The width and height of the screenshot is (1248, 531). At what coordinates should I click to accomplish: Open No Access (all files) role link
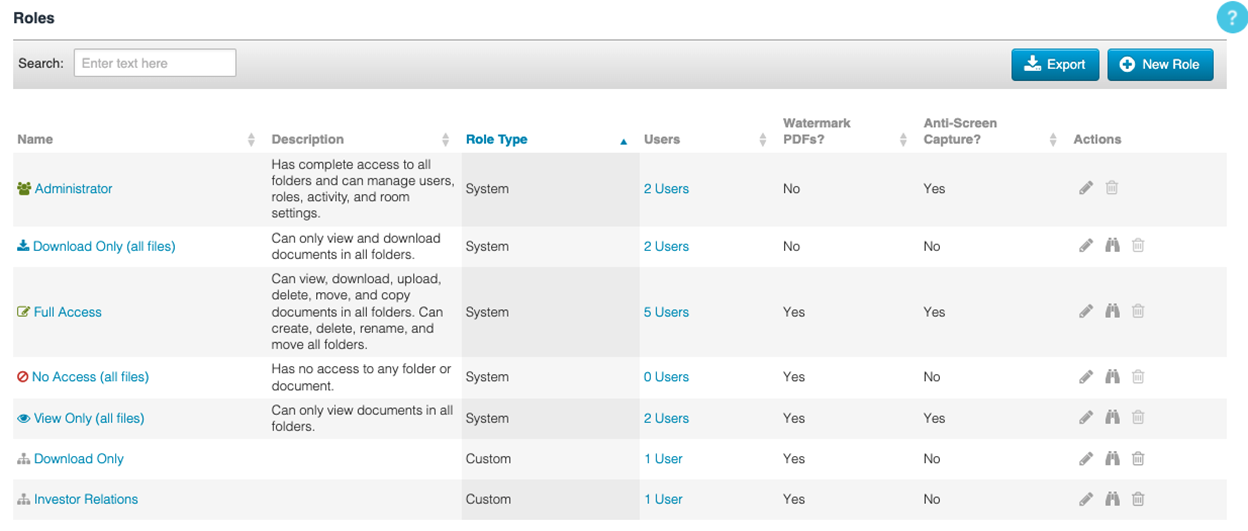click(x=90, y=377)
